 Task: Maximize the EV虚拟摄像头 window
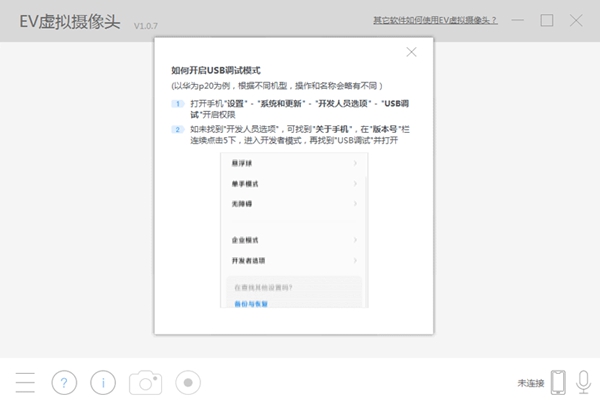547,20
